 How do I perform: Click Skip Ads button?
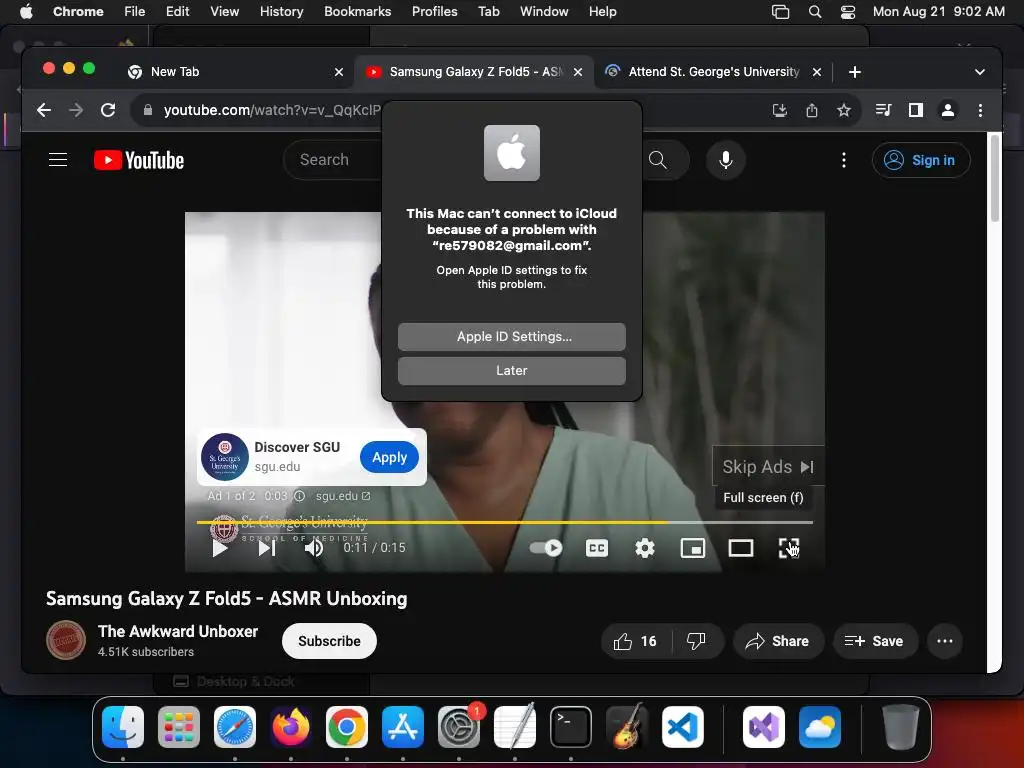point(768,467)
